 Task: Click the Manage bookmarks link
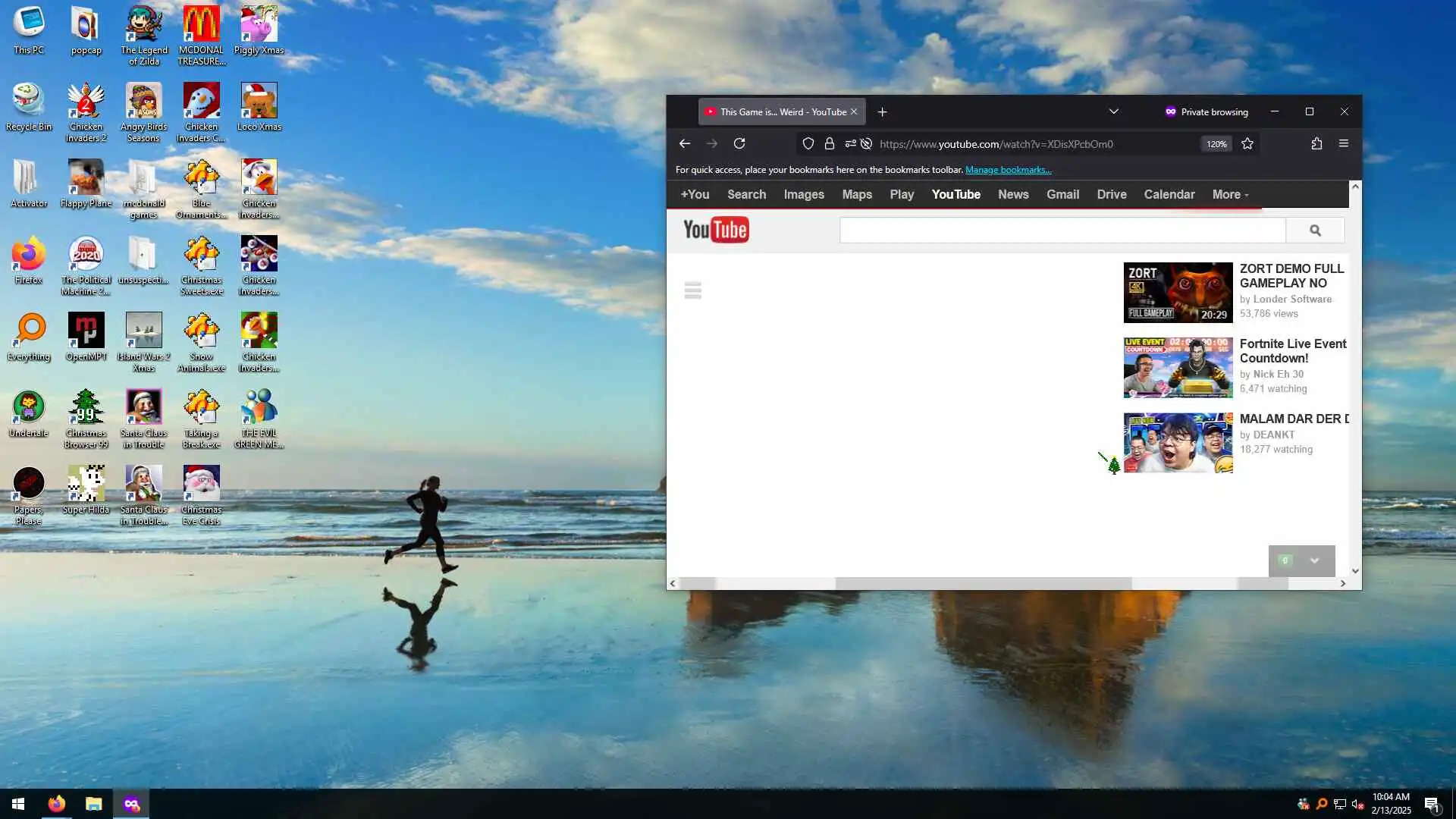1008,170
